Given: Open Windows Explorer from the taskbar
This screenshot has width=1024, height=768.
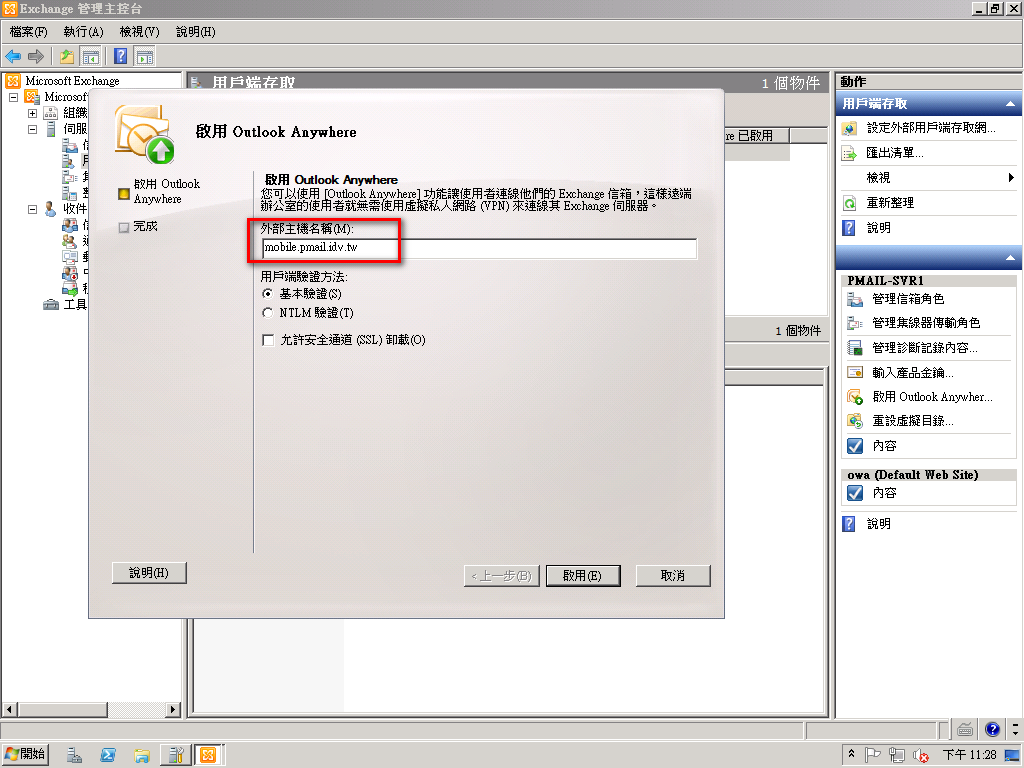Looking at the screenshot, I should [x=142, y=756].
